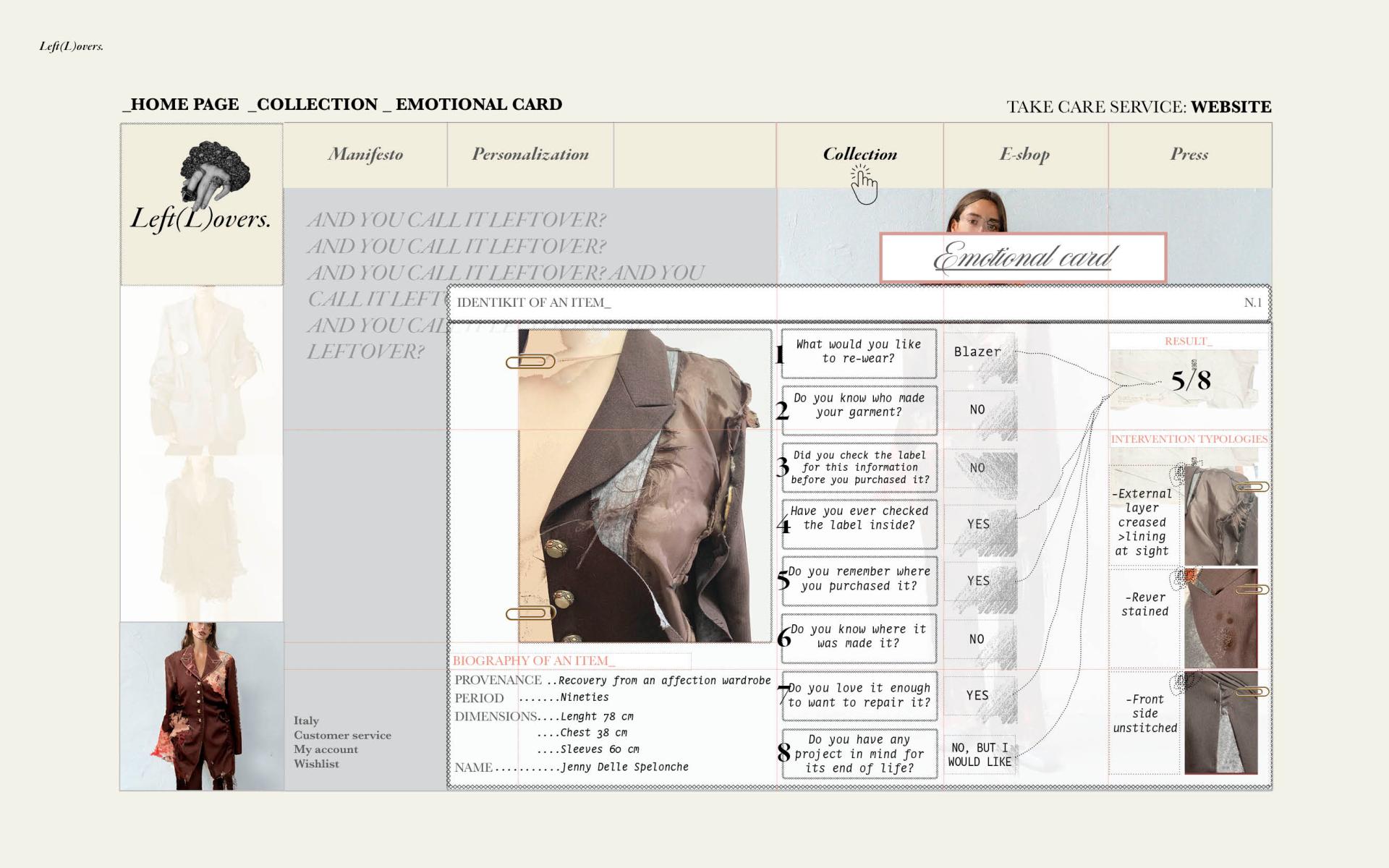Click paperclip on stained rever thumbnail
The image size is (1389, 868).
[x=1252, y=590]
